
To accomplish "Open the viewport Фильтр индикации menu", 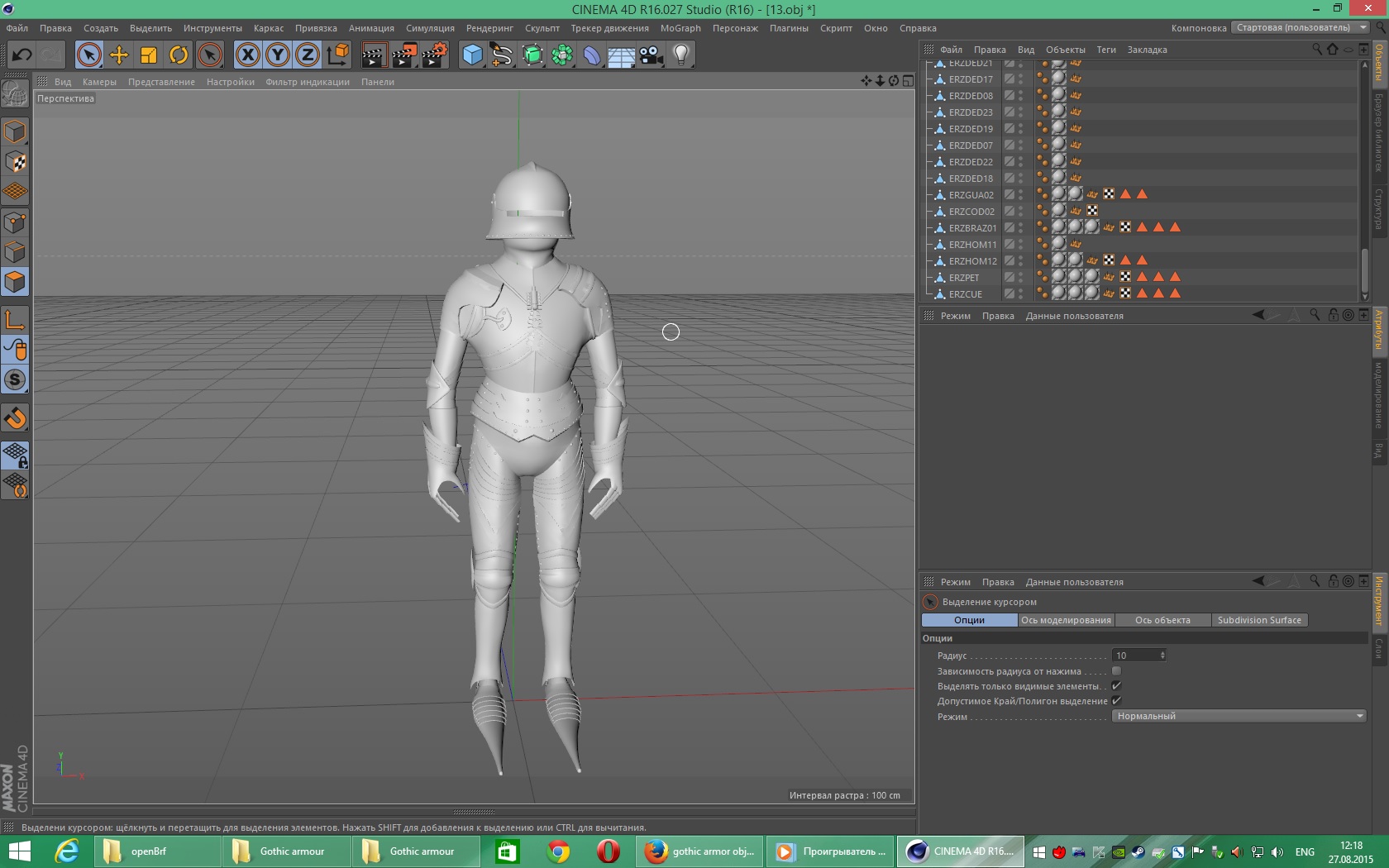I will tap(308, 82).
